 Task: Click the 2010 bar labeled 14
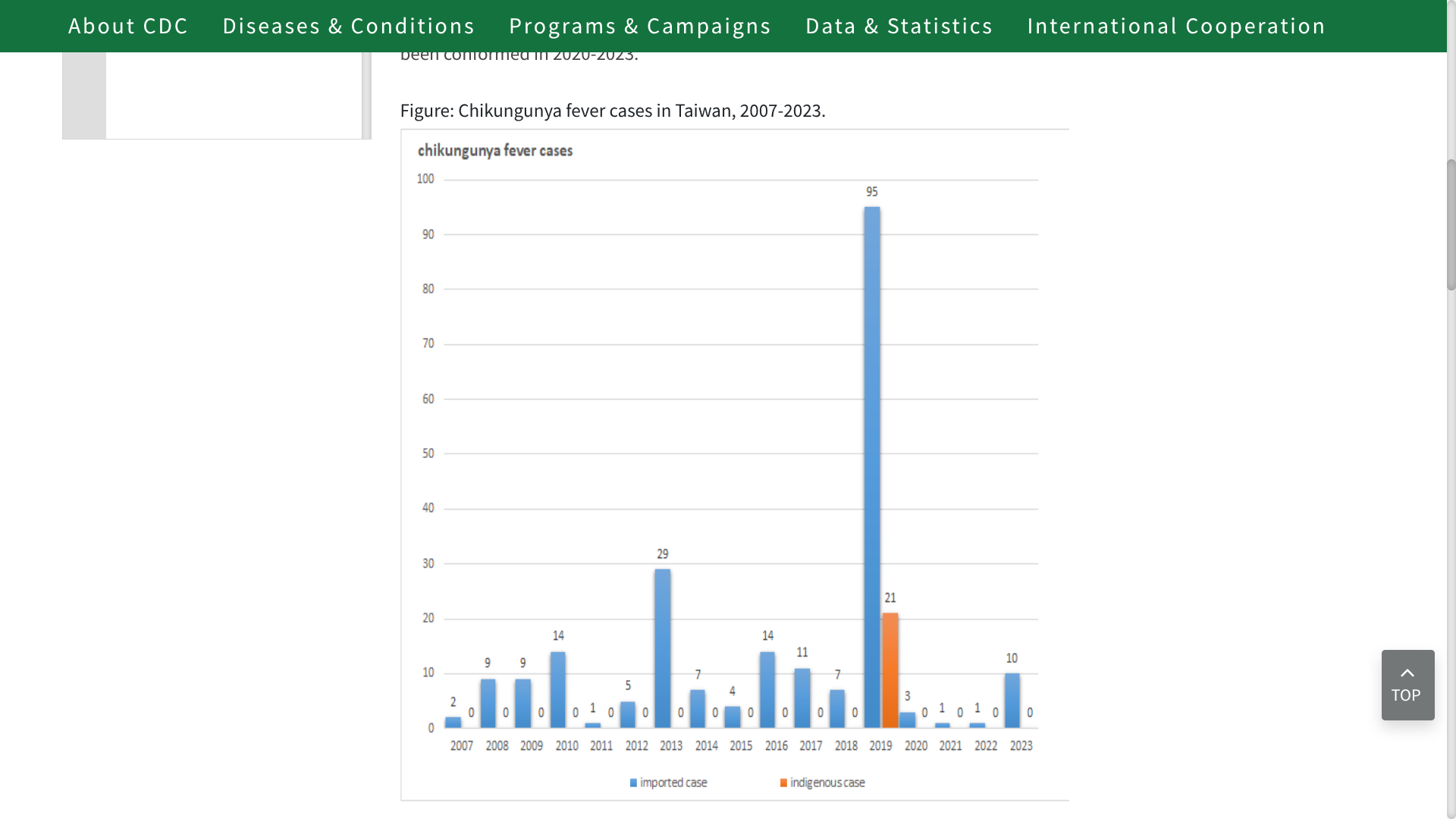point(558,689)
